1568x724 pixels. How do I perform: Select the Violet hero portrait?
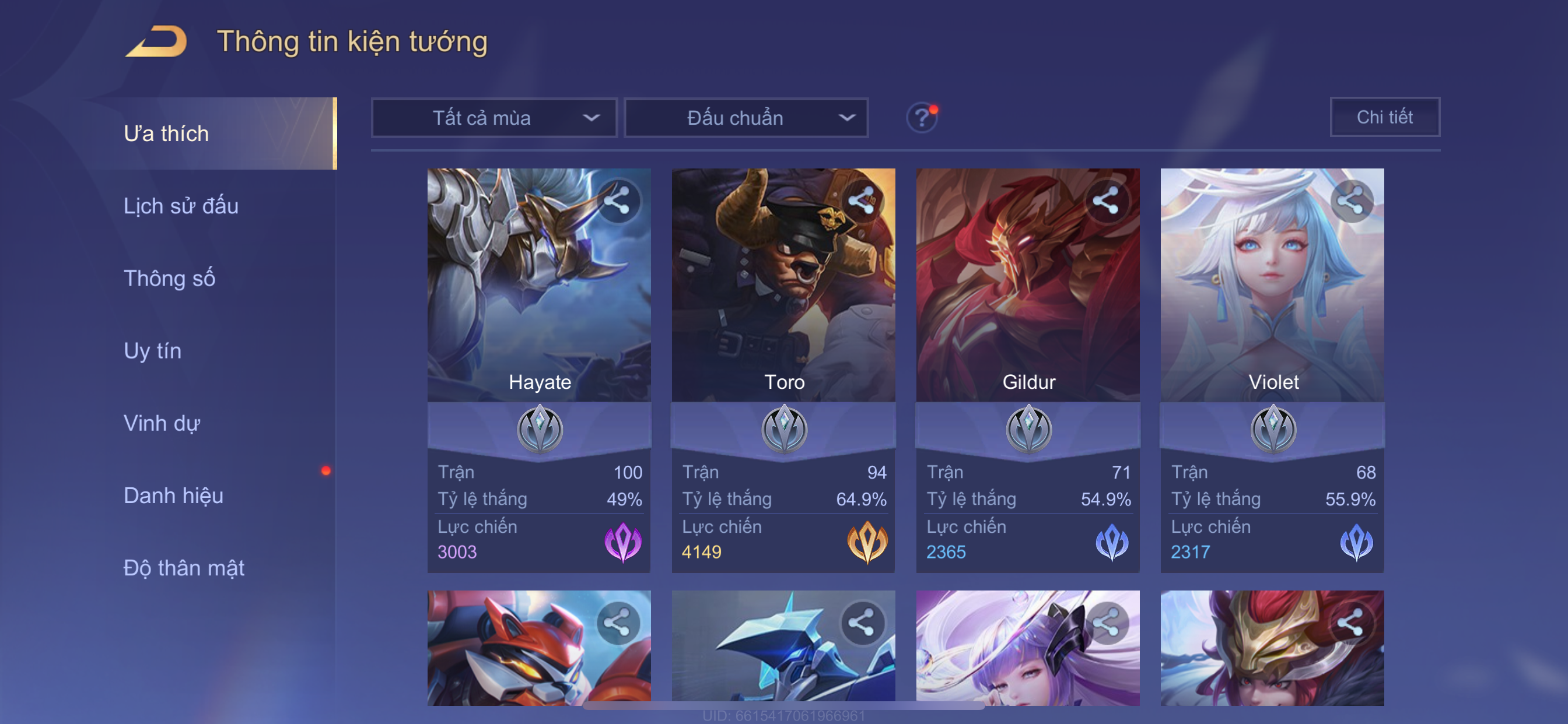coord(1272,284)
